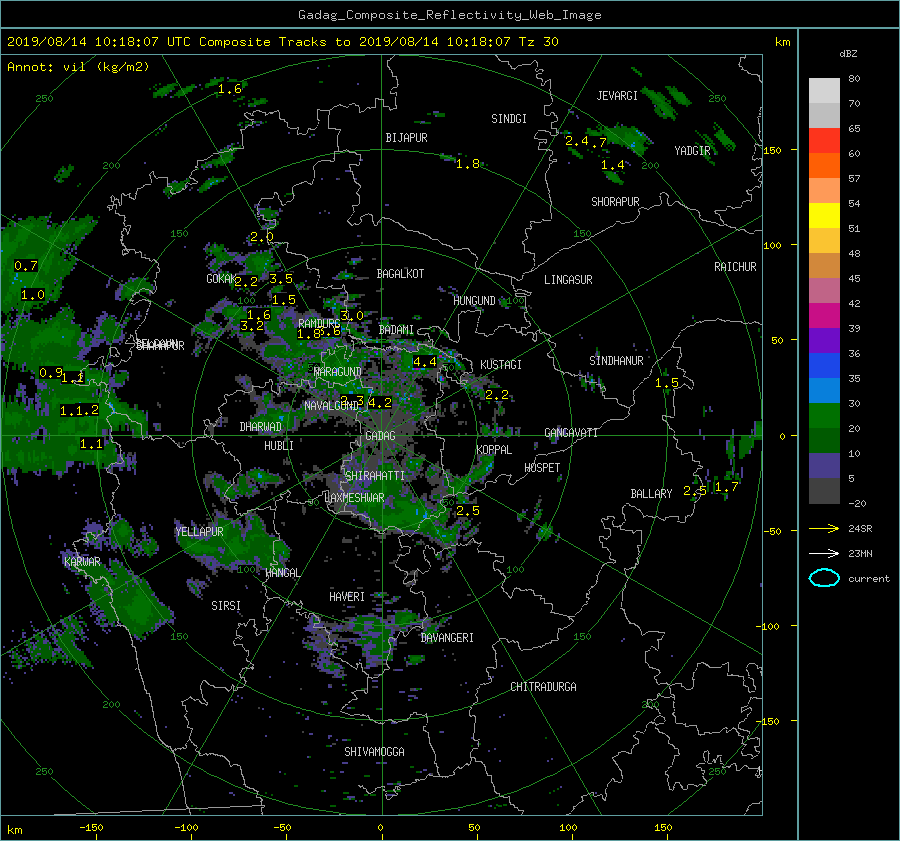This screenshot has height=841, width=900.
Task: Click the 4.4 VIL storm annotation
Action: click(x=425, y=362)
